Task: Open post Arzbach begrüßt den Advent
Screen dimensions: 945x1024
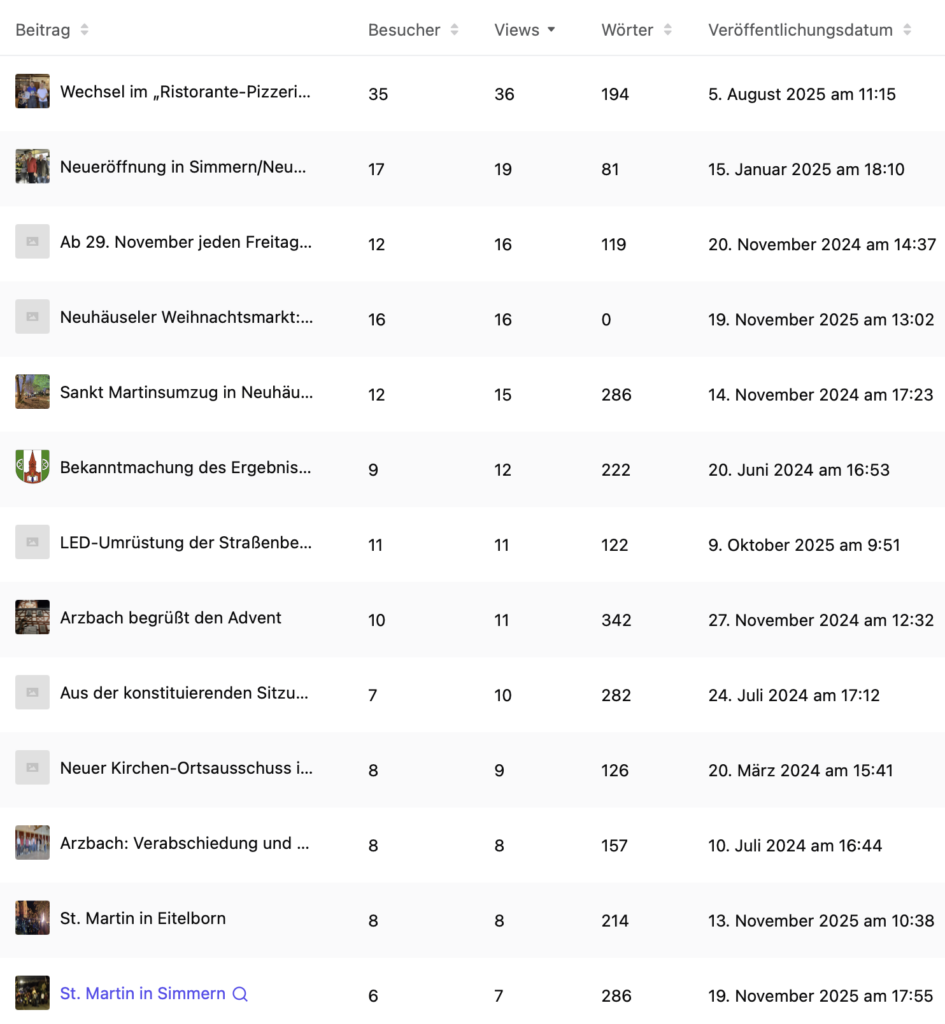Action: (x=170, y=618)
